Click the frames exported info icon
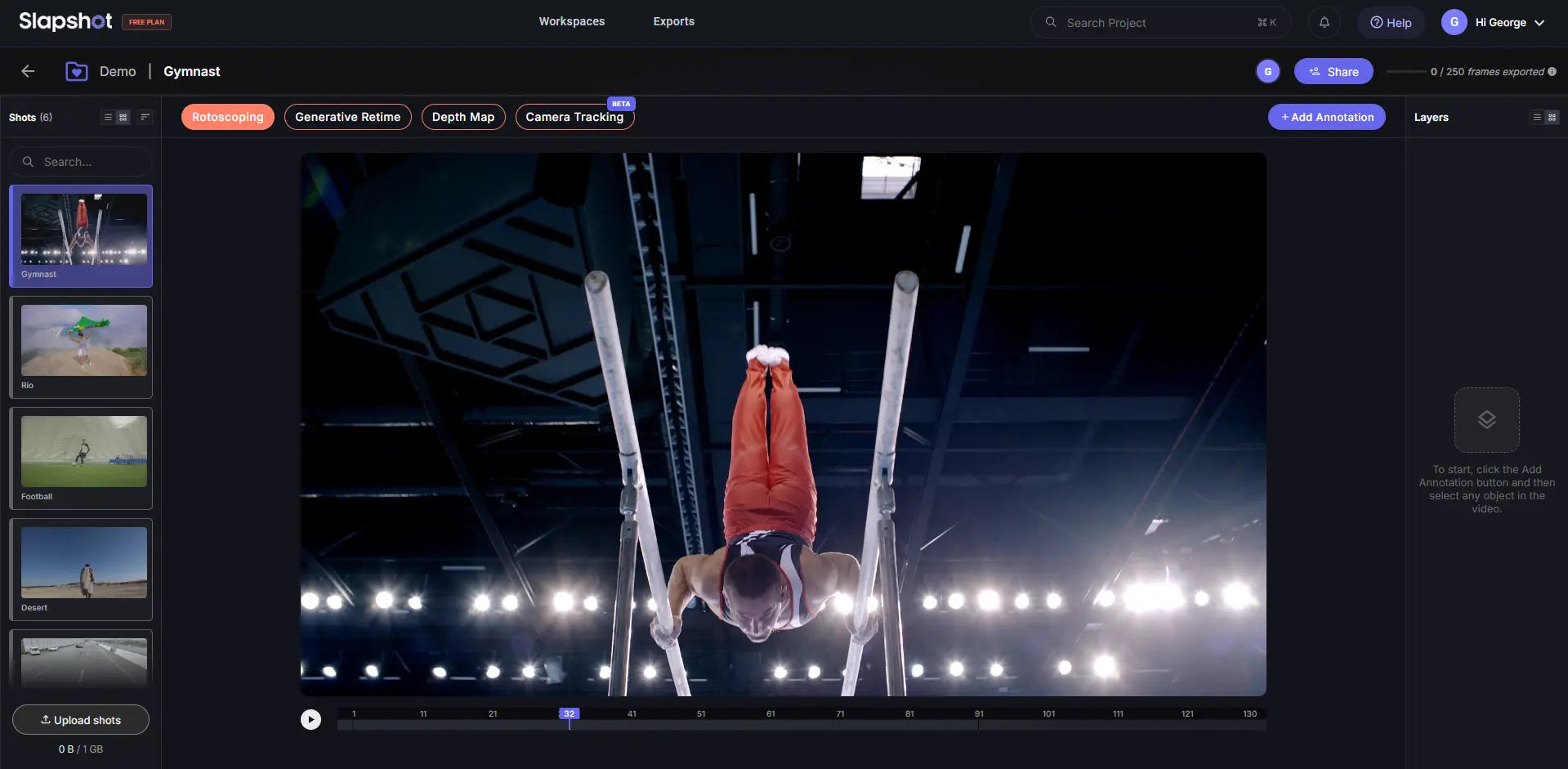This screenshot has width=1568, height=769. point(1552,71)
